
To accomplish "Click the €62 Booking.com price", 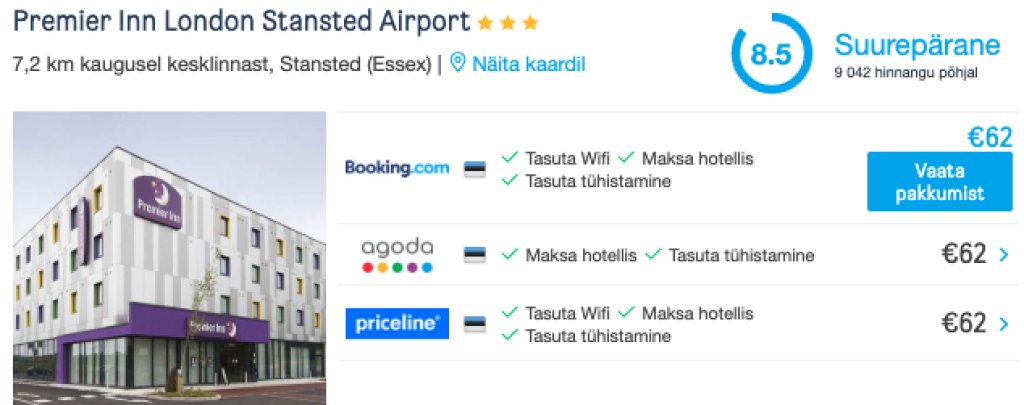I will pos(989,138).
